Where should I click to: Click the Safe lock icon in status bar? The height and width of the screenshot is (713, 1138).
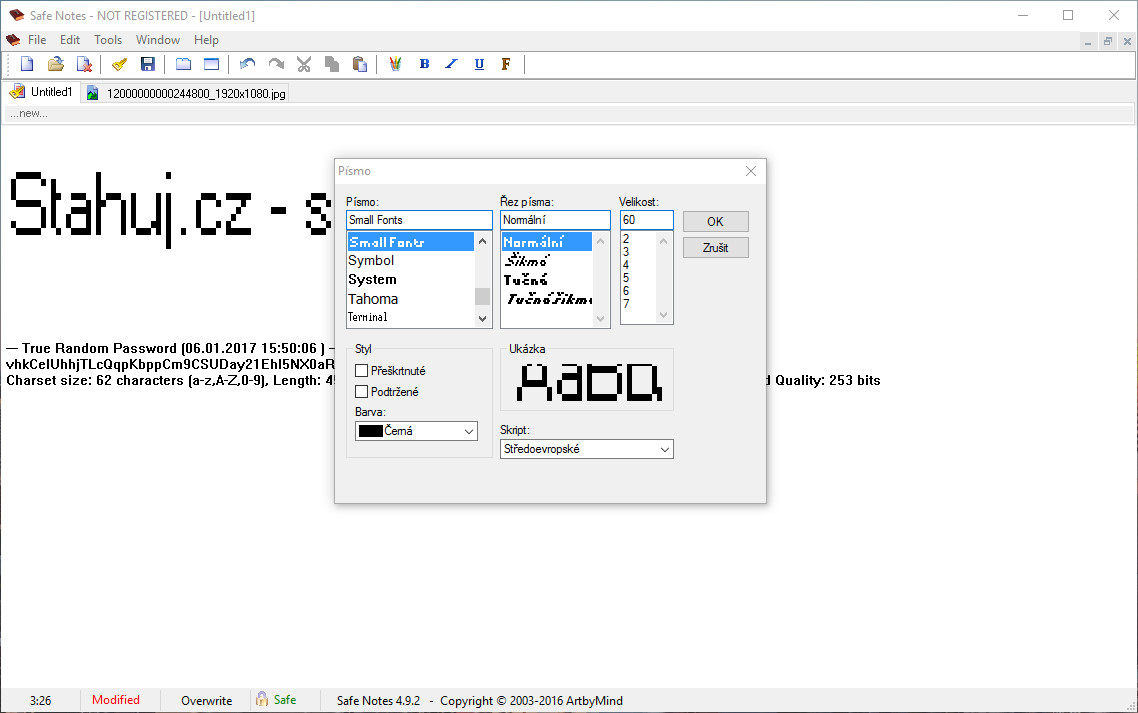click(x=261, y=699)
